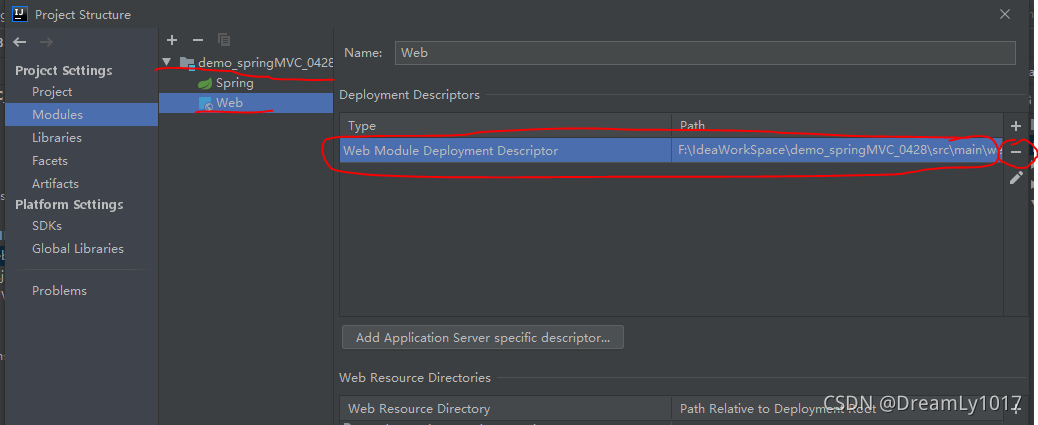Click the Name text field
1038x425 pixels.
705,53
